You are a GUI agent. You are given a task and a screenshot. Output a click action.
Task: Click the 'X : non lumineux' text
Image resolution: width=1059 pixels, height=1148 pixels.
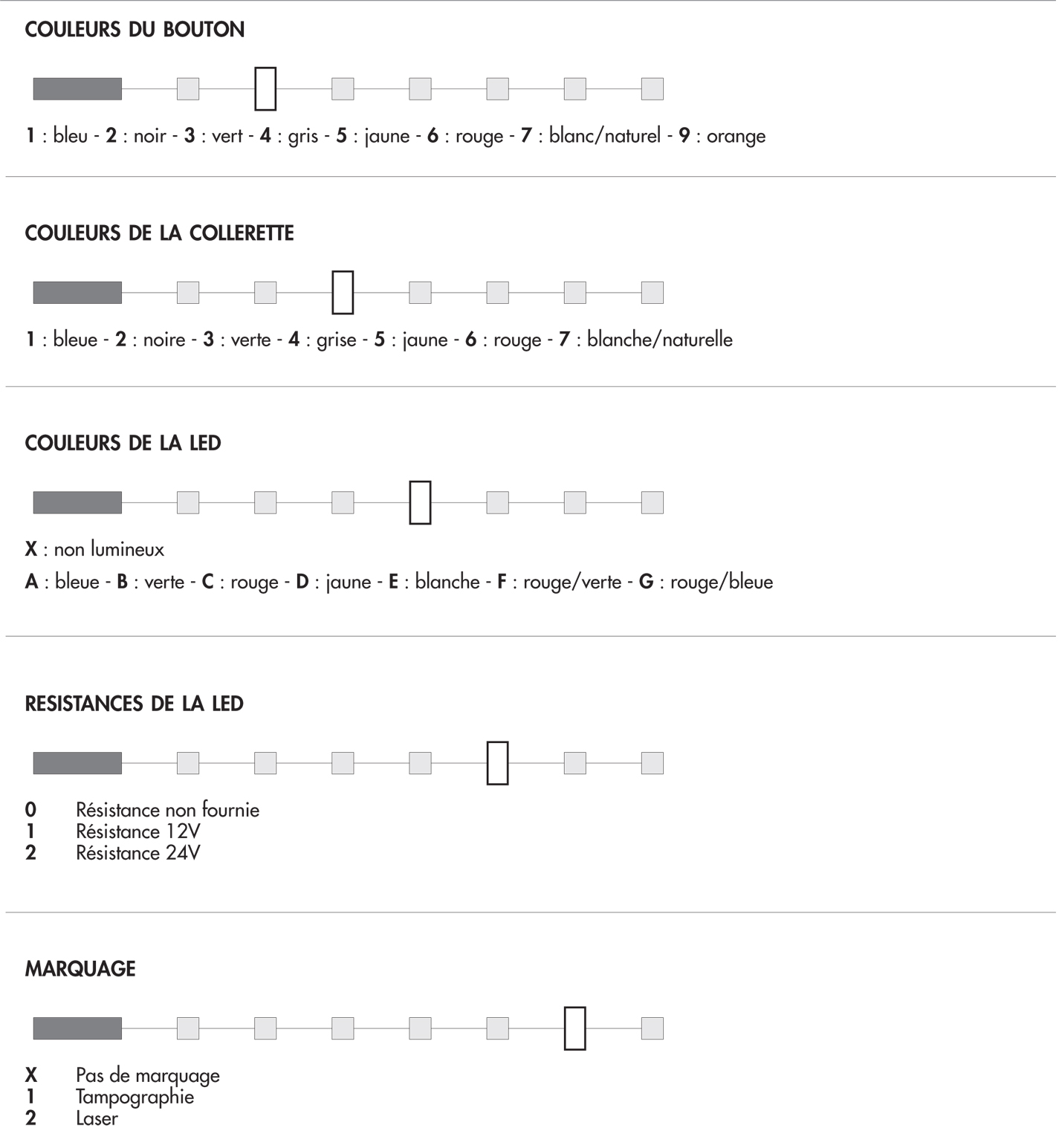click(x=94, y=549)
